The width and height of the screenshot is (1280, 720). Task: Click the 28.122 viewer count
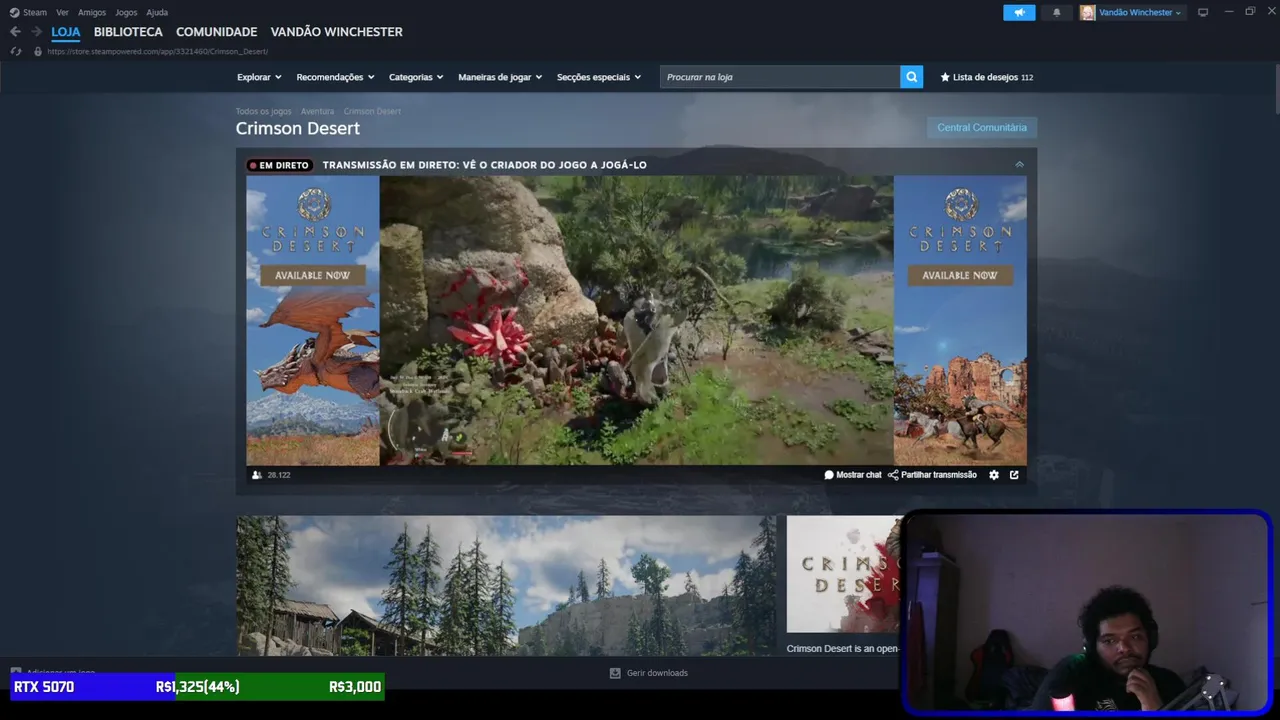(x=279, y=475)
